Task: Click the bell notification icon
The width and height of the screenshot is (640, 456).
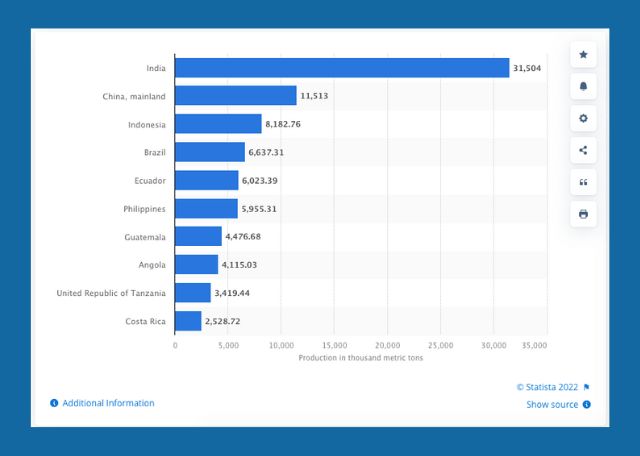Action: click(583, 86)
